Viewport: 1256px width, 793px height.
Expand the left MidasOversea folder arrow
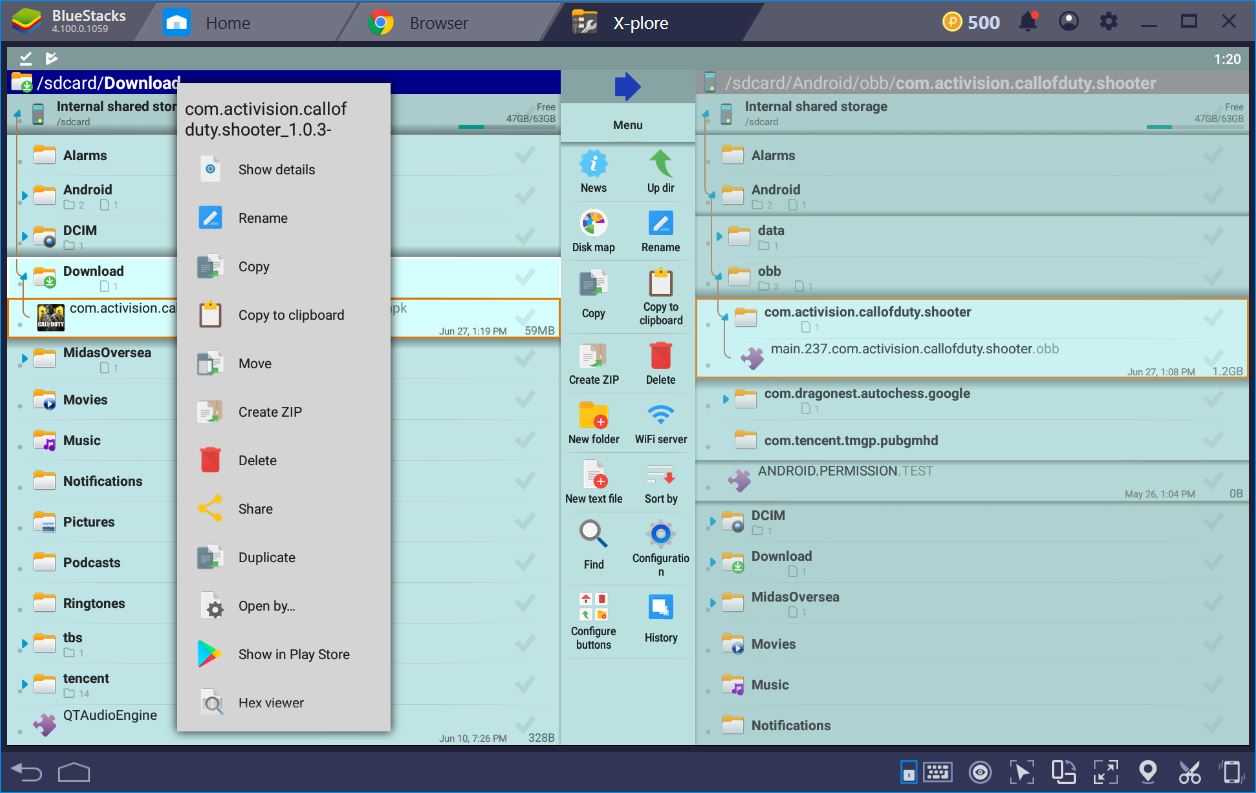tap(24, 359)
